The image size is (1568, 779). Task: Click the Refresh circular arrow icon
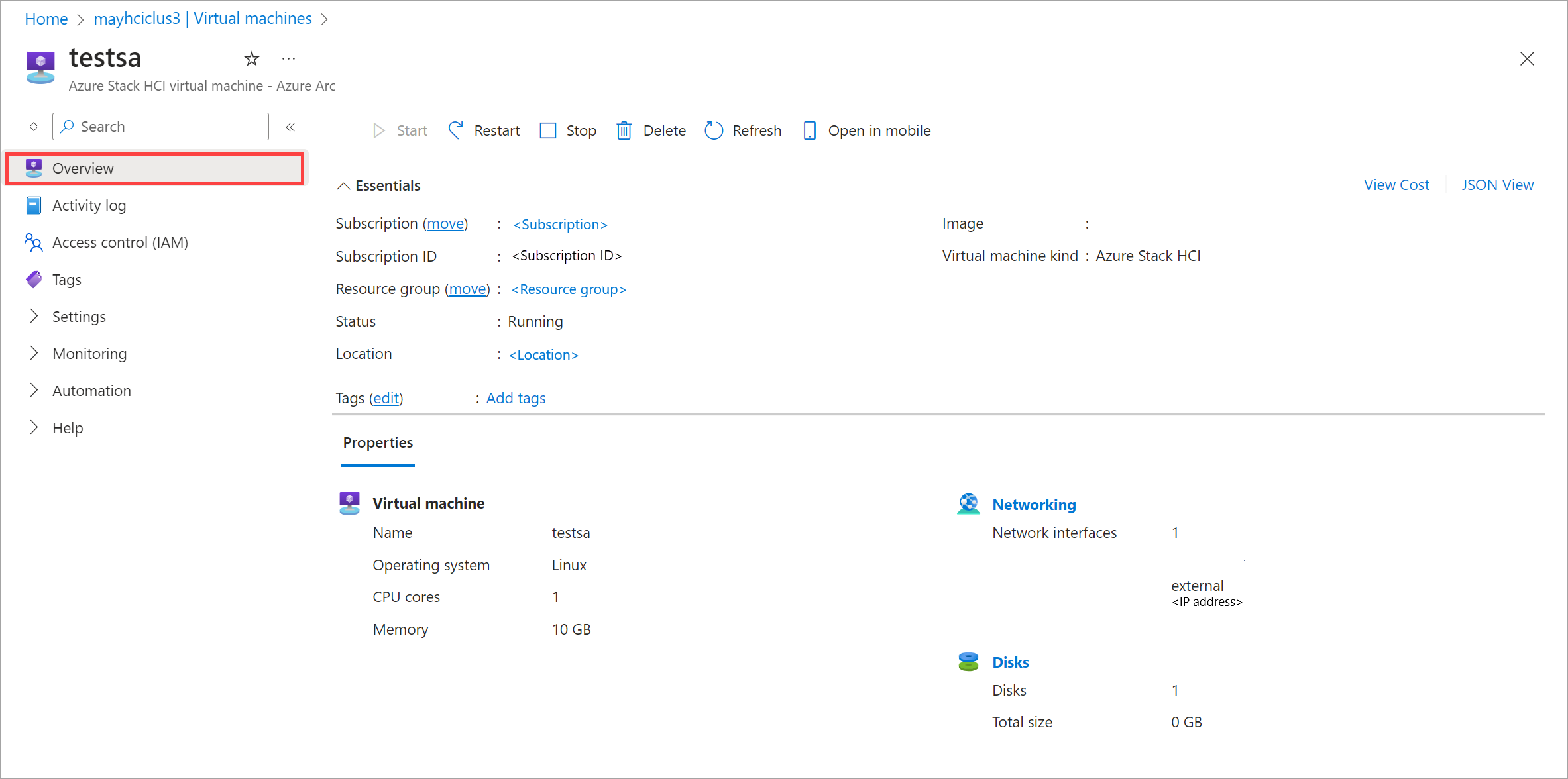tap(714, 130)
